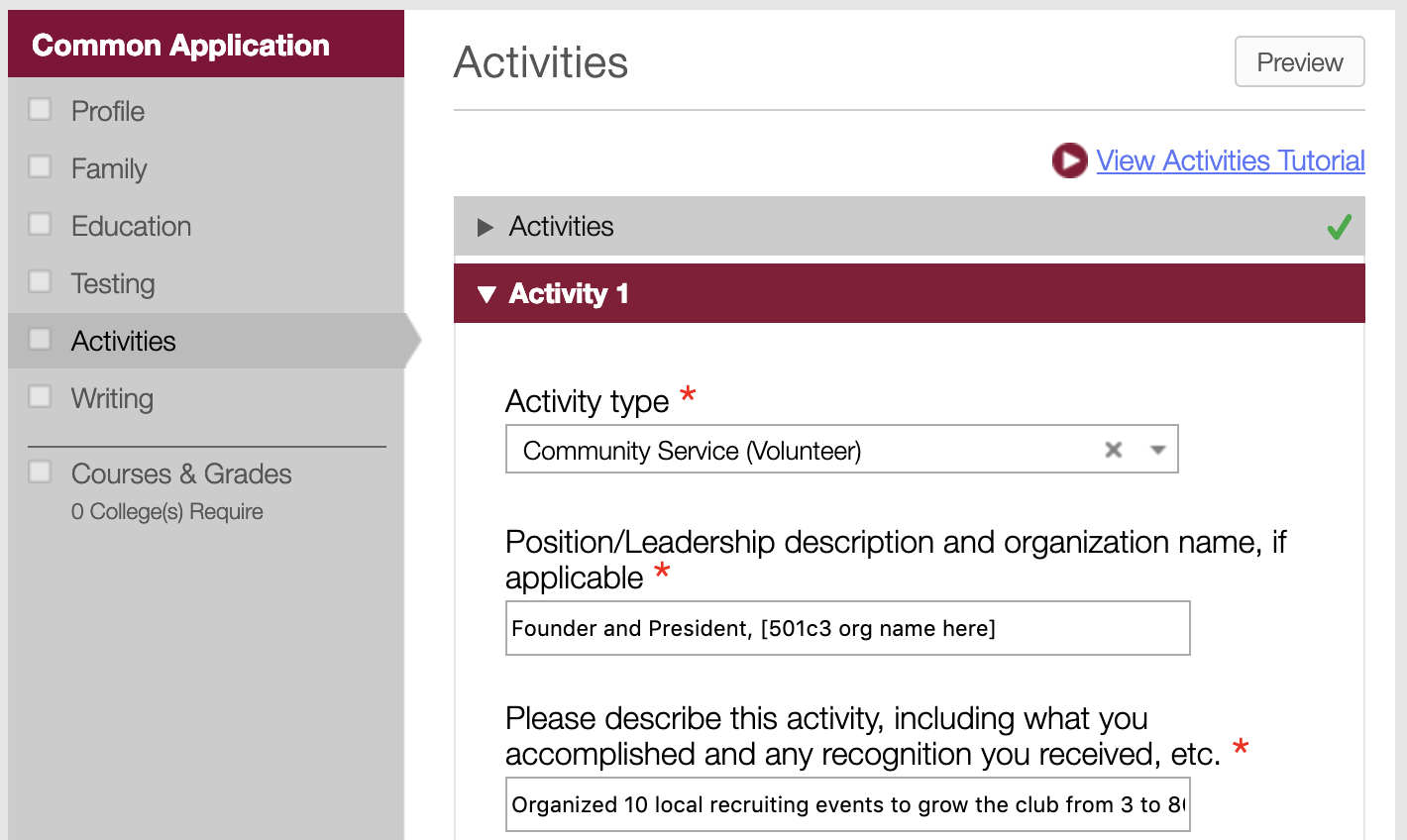Expand the collapsed Activities section triangle
Image resolution: width=1407 pixels, height=840 pixels.
(485, 228)
